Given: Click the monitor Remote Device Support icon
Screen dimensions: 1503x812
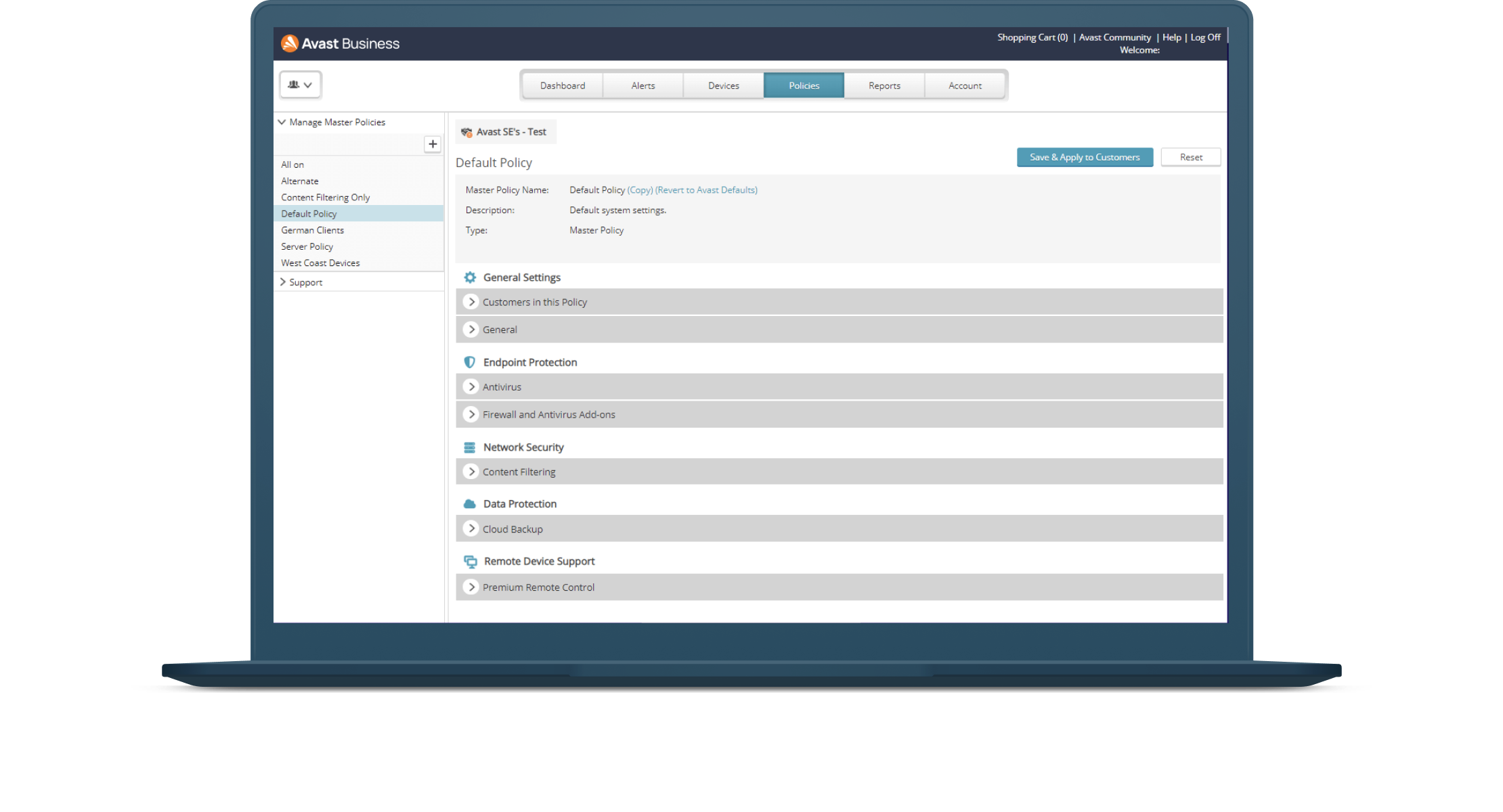Looking at the screenshot, I should pos(471,561).
